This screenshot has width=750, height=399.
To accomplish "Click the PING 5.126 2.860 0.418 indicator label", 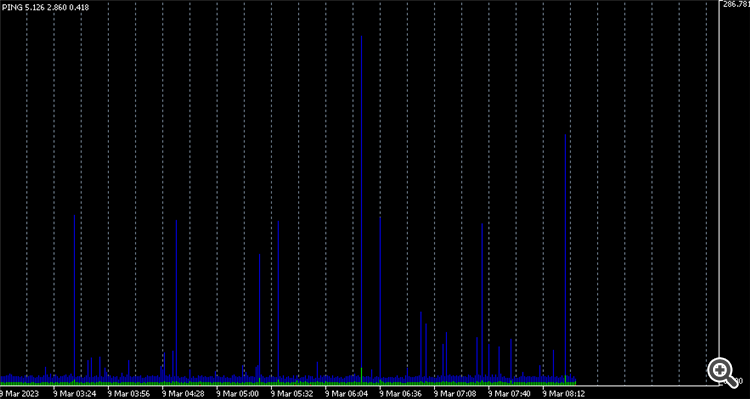I will [x=45, y=7].
